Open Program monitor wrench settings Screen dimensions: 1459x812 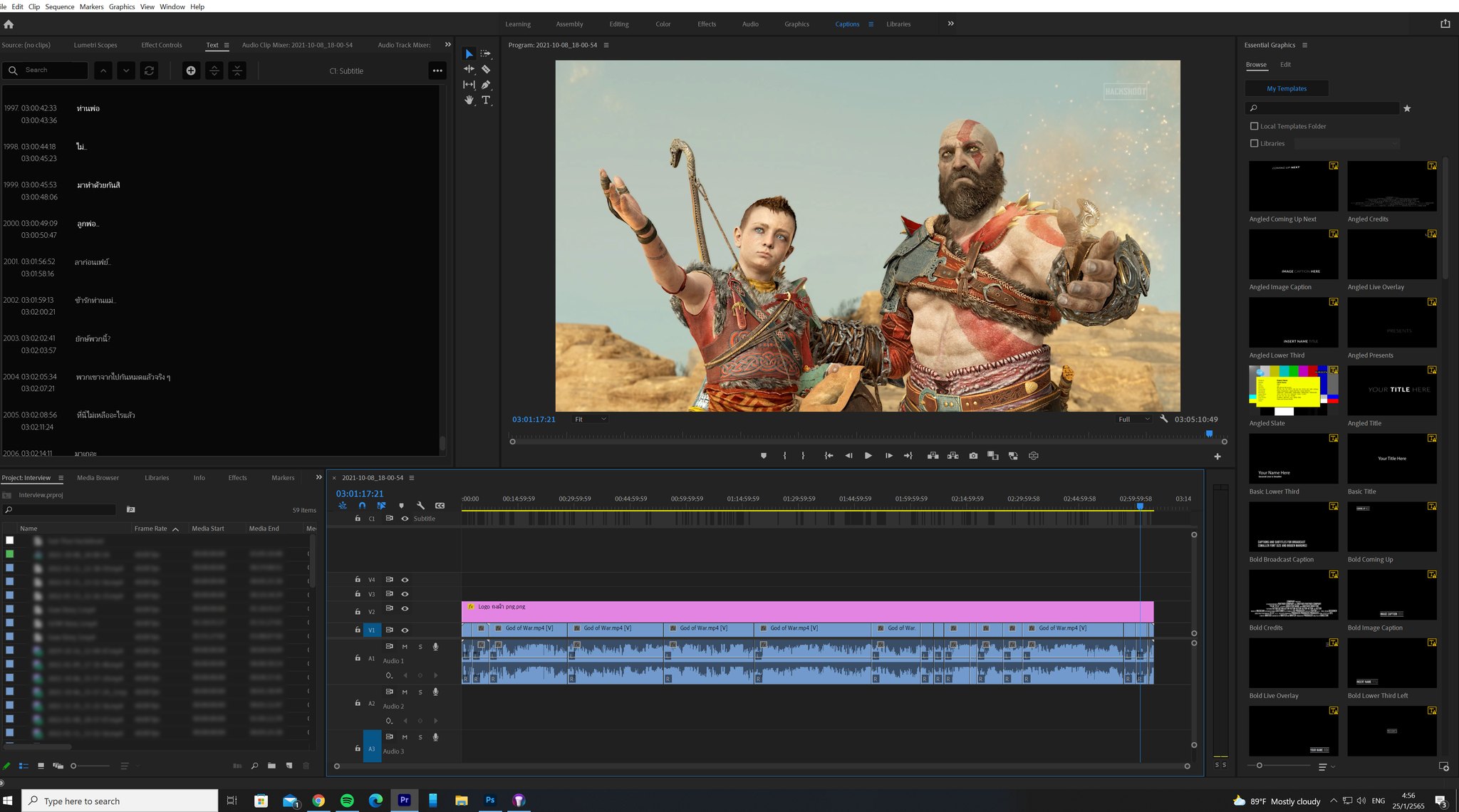(x=1164, y=419)
